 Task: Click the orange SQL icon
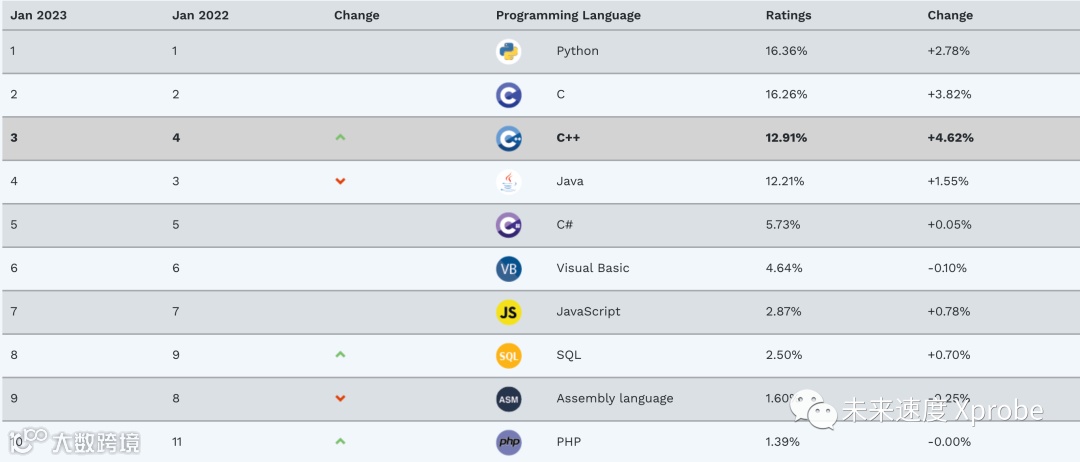click(x=508, y=355)
